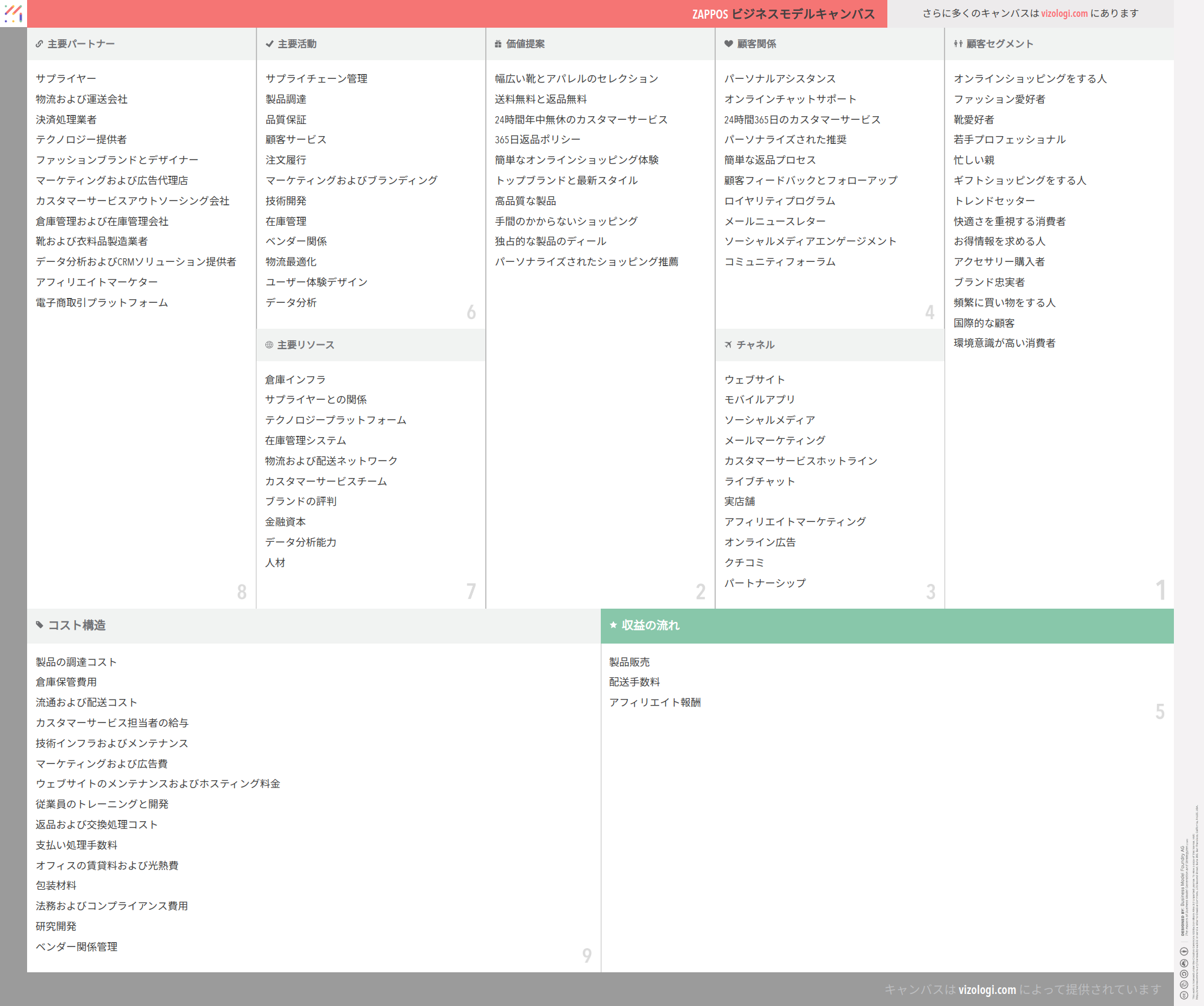Image resolution: width=1204 pixels, height=1006 pixels.
Task: Select the 環境意識が高い消費者 segment
Action: (1004, 343)
